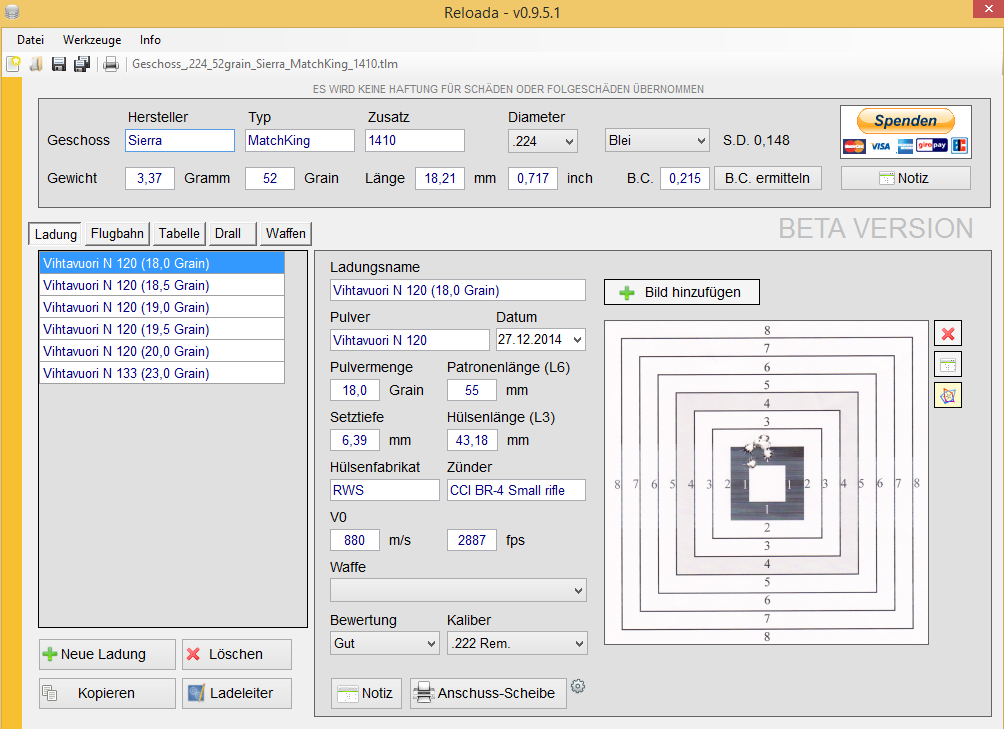
Task: Switch to the Flugbahn tab
Action: tap(117, 234)
